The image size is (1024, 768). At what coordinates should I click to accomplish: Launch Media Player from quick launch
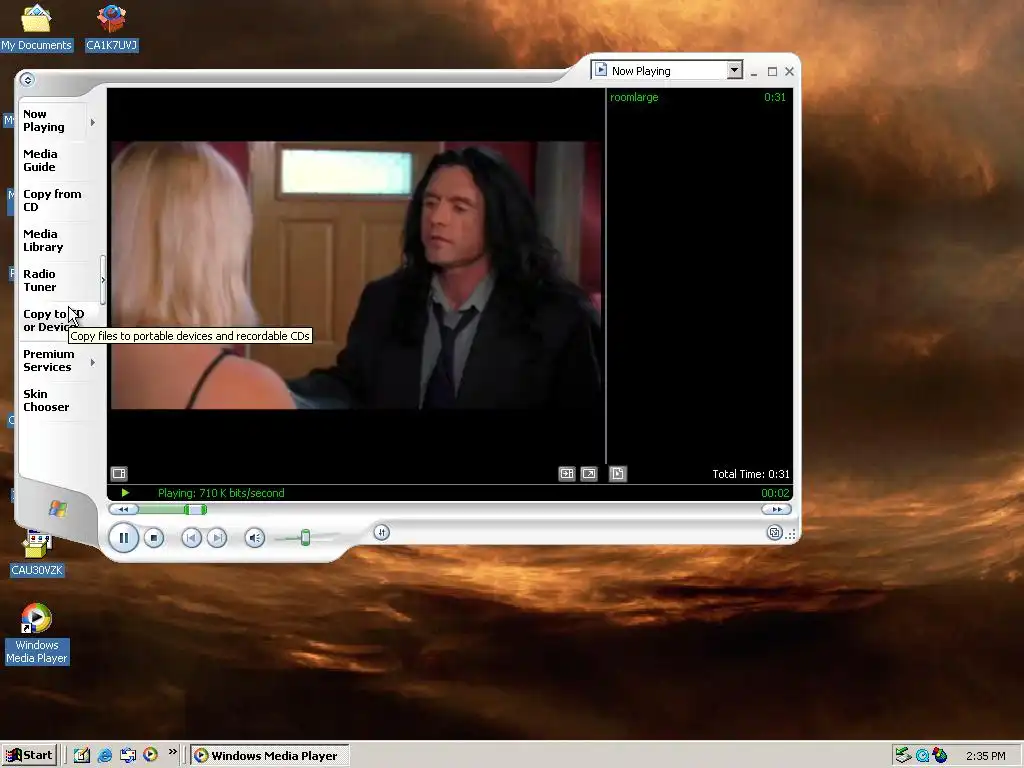click(150, 756)
